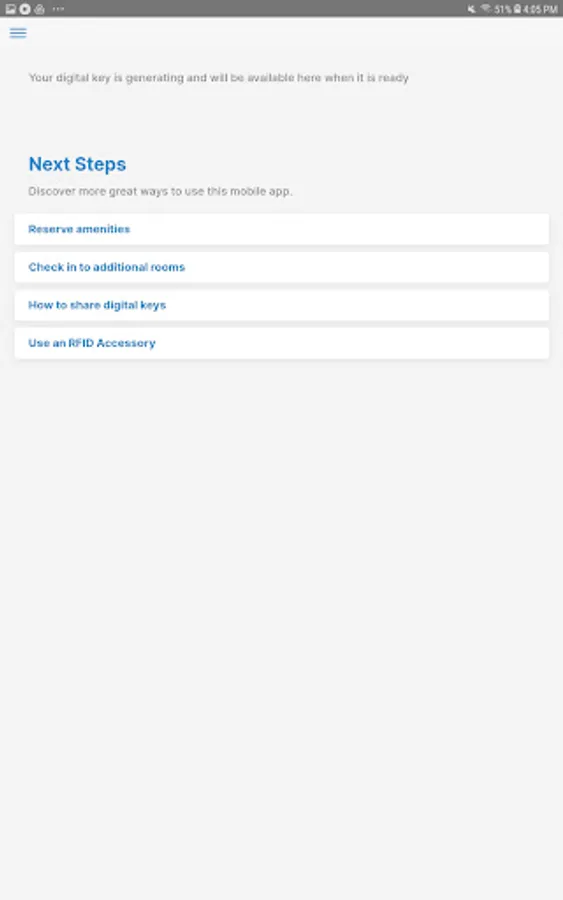
Task: Tap the three-dots notification overflow icon
Action: point(58,9)
